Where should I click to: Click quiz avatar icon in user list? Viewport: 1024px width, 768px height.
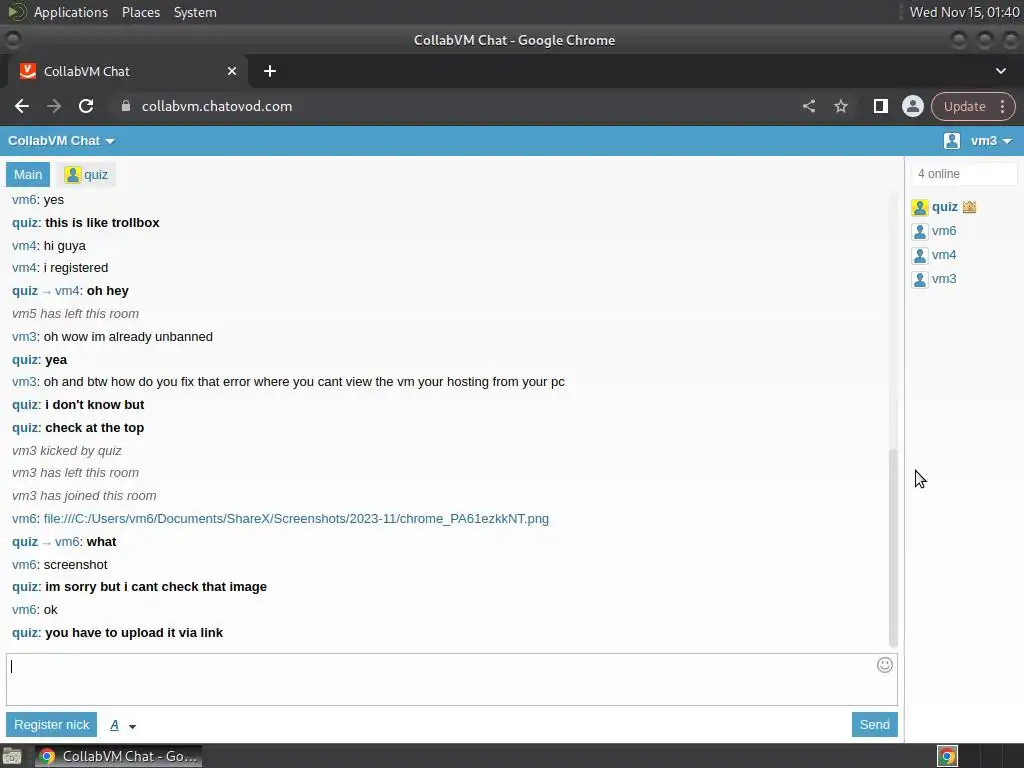pos(920,208)
